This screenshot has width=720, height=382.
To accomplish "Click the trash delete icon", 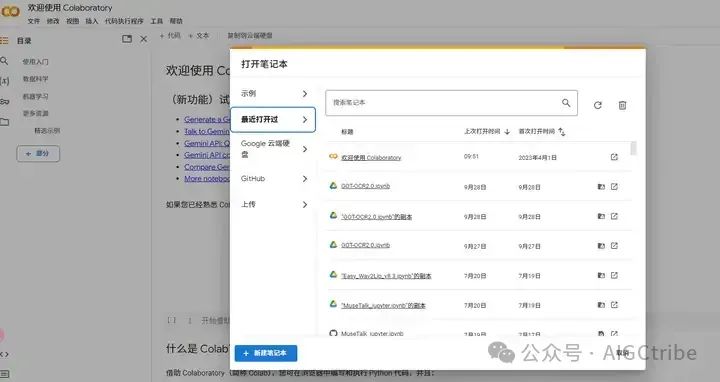I will click(x=622, y=105).
